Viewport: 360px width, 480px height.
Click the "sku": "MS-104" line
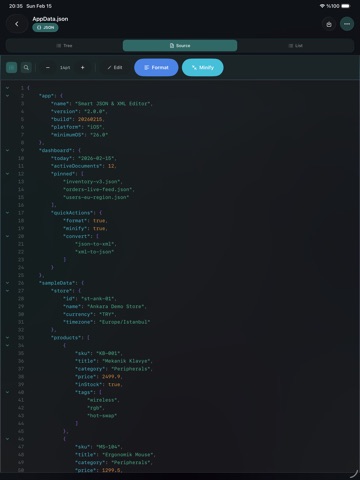[99, 447]
